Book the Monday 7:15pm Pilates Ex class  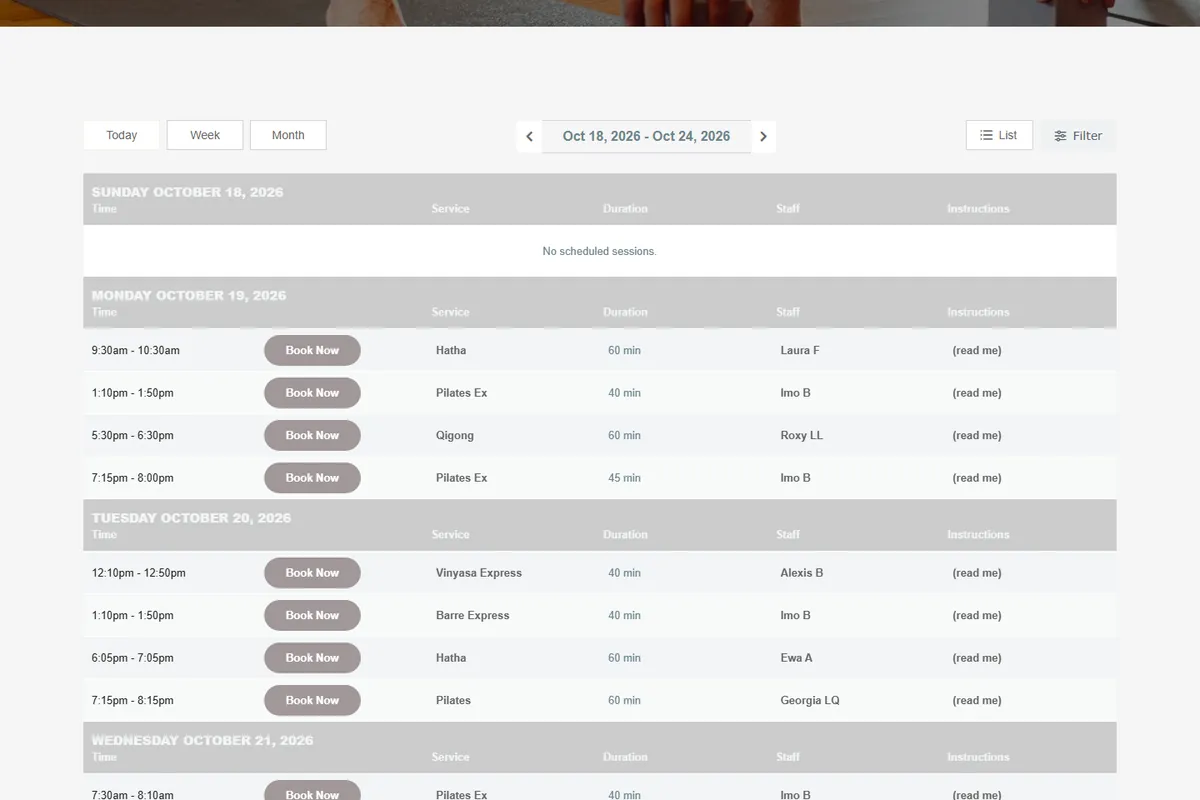point(312,478)
